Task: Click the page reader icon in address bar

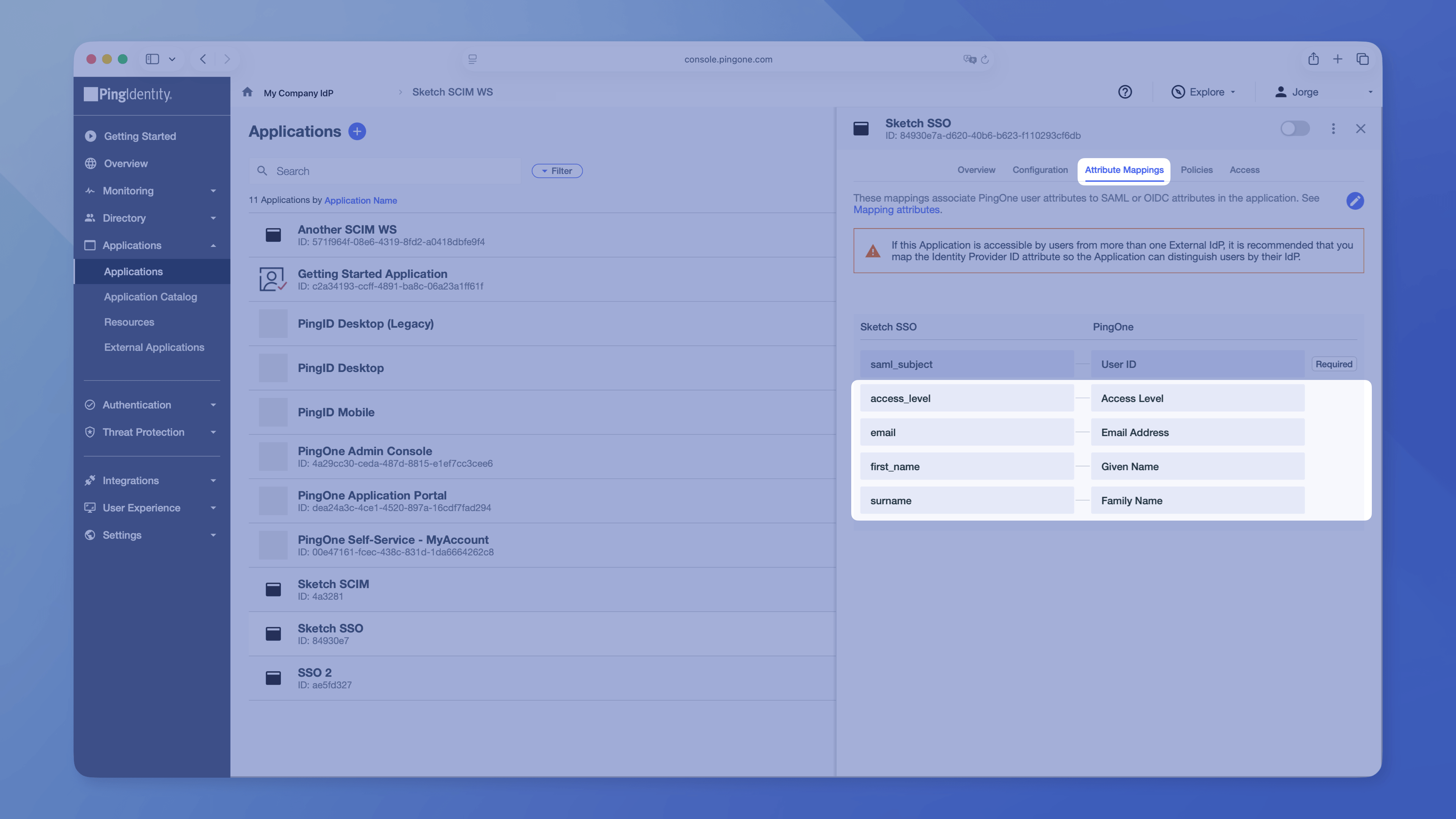Action: coord(472,59)
